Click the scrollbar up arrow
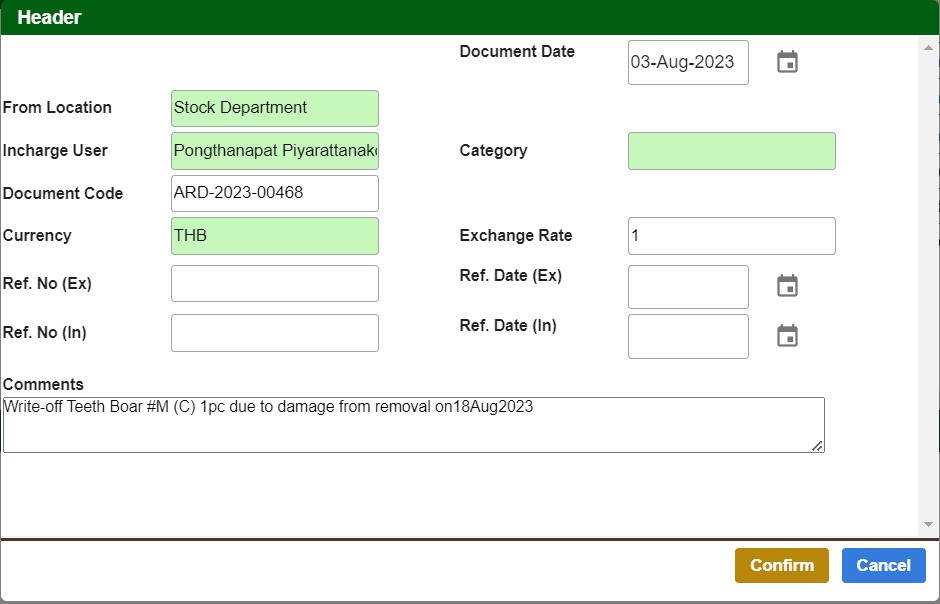This screenshot has height=604, width=940. 928,46
